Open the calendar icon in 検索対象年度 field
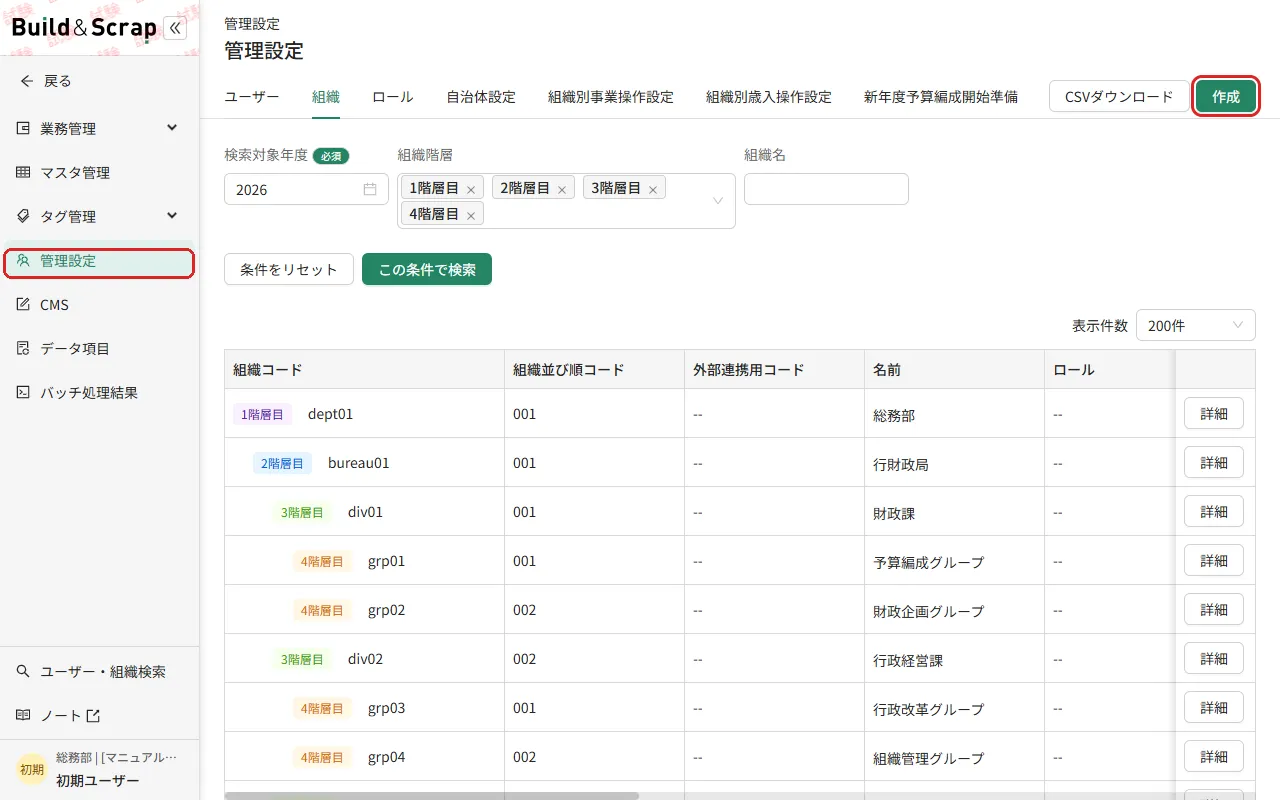 pos(370,189)
